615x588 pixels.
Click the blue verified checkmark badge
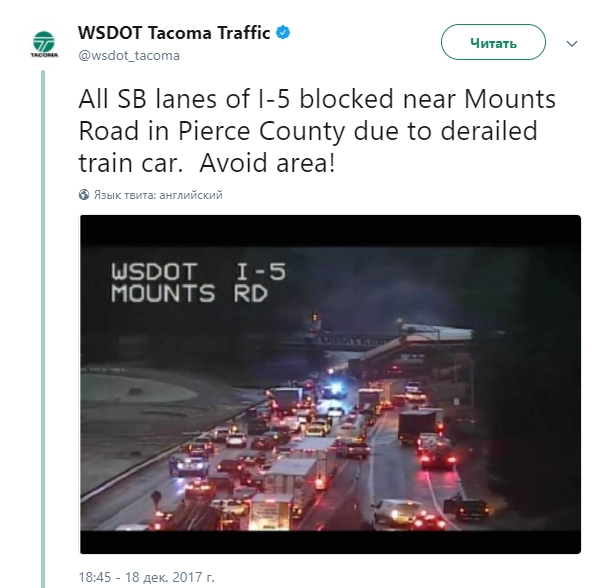coord(283,33)
